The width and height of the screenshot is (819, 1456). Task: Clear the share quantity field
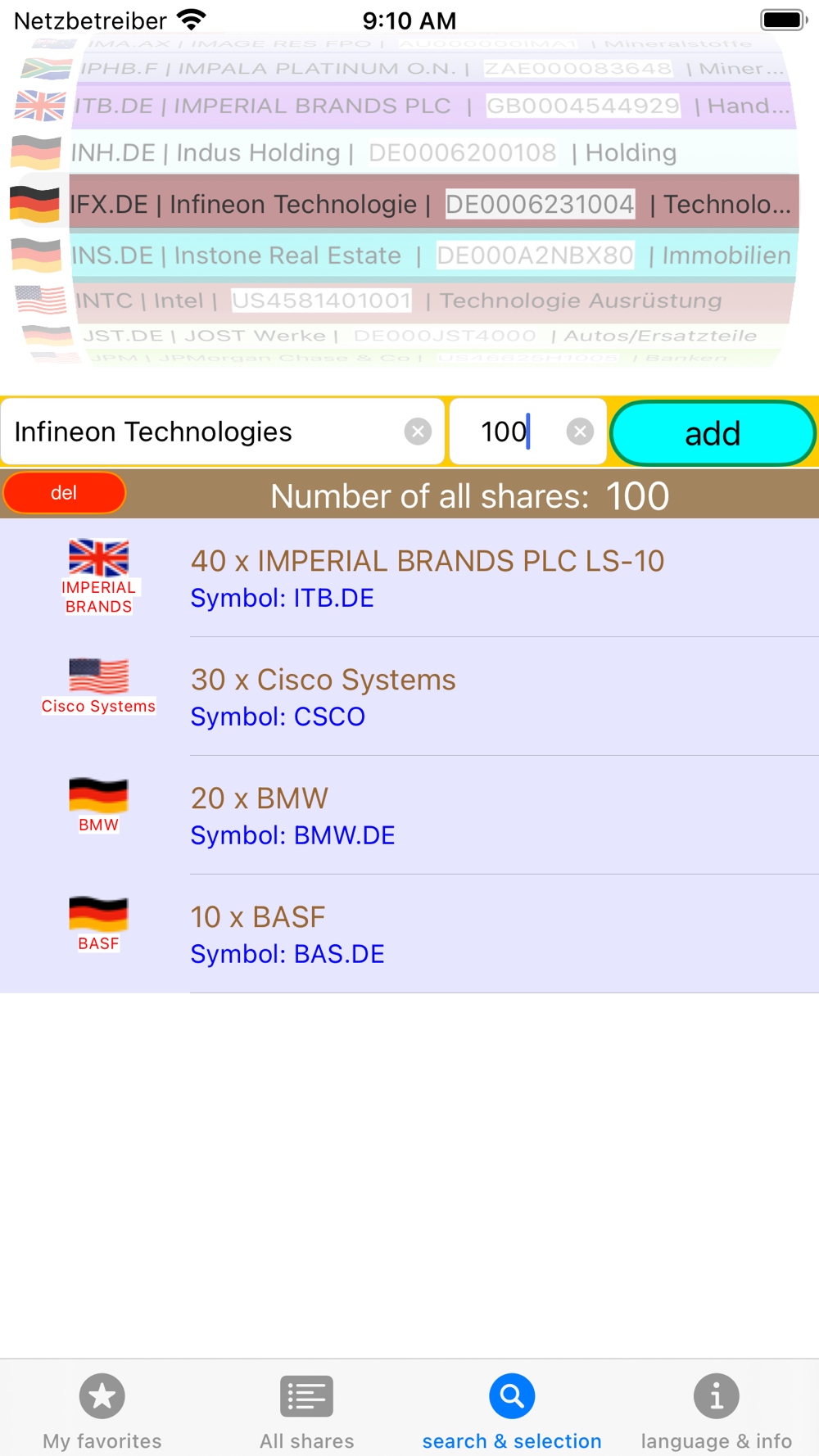tap(580, 432)
